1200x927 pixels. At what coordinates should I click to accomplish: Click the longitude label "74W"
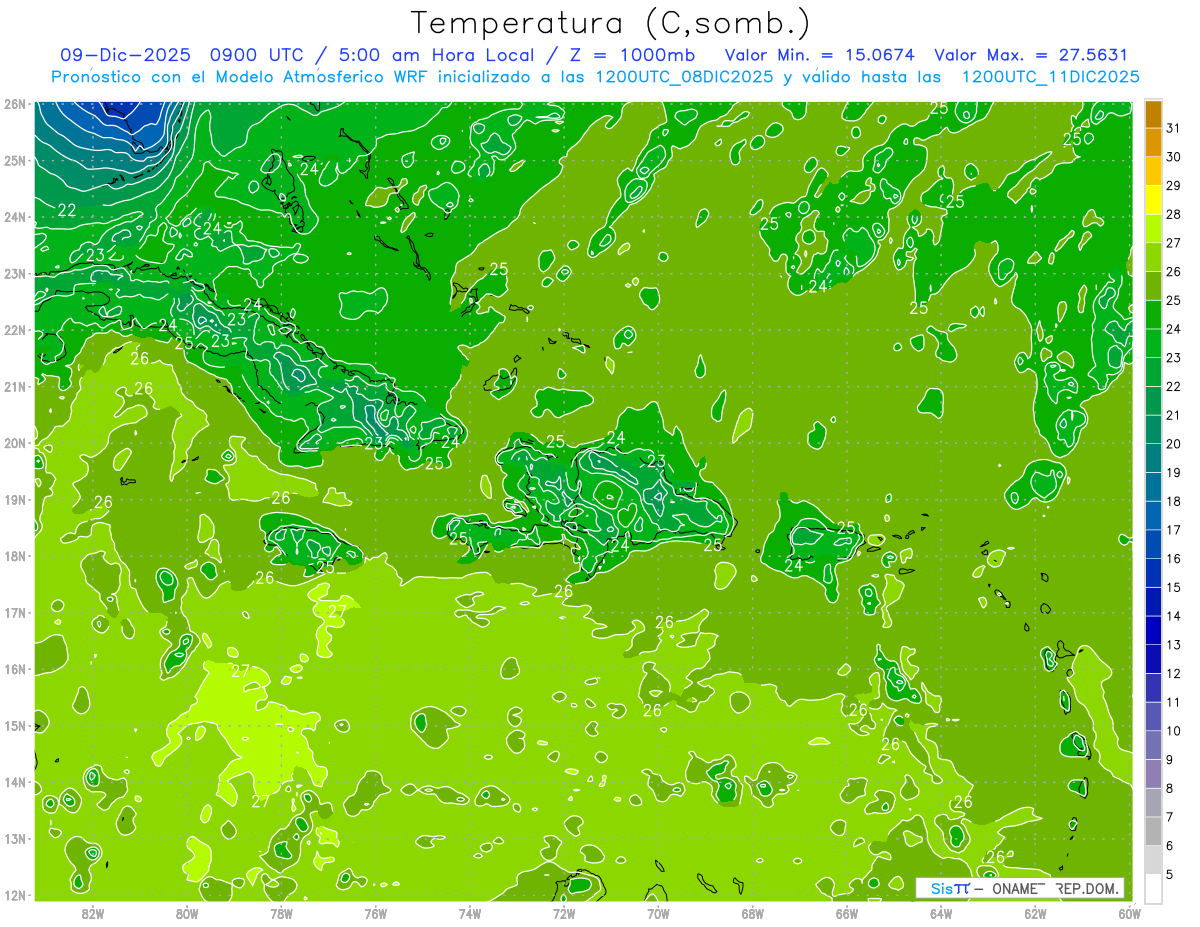click(469, 912)
